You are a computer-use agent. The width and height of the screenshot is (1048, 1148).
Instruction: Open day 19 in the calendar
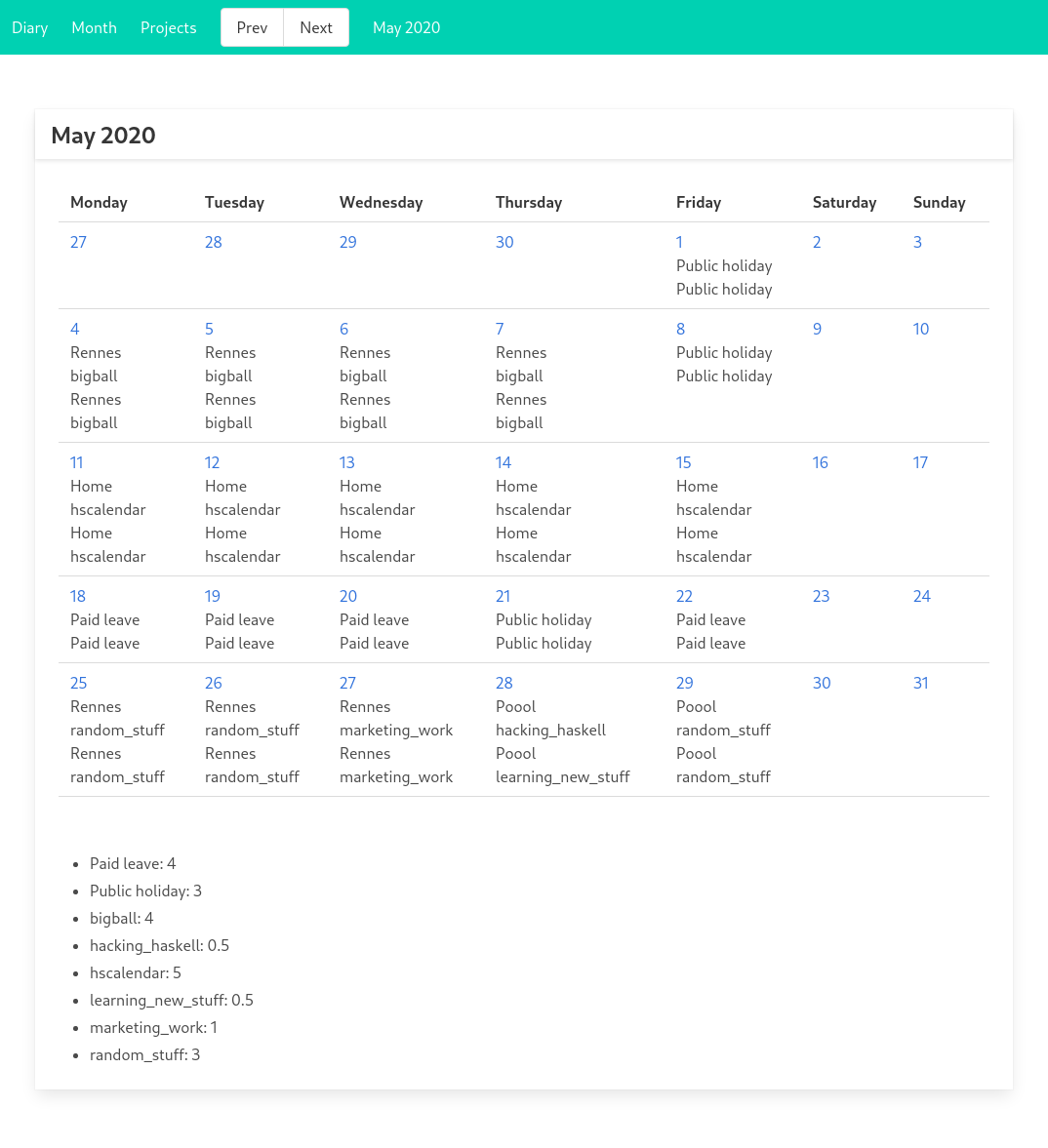(x=213, y=597)
